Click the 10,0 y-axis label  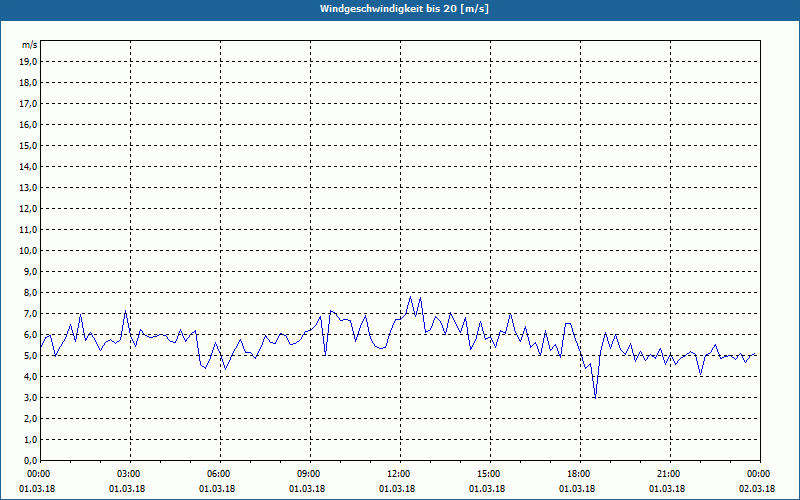coord(28,251)
